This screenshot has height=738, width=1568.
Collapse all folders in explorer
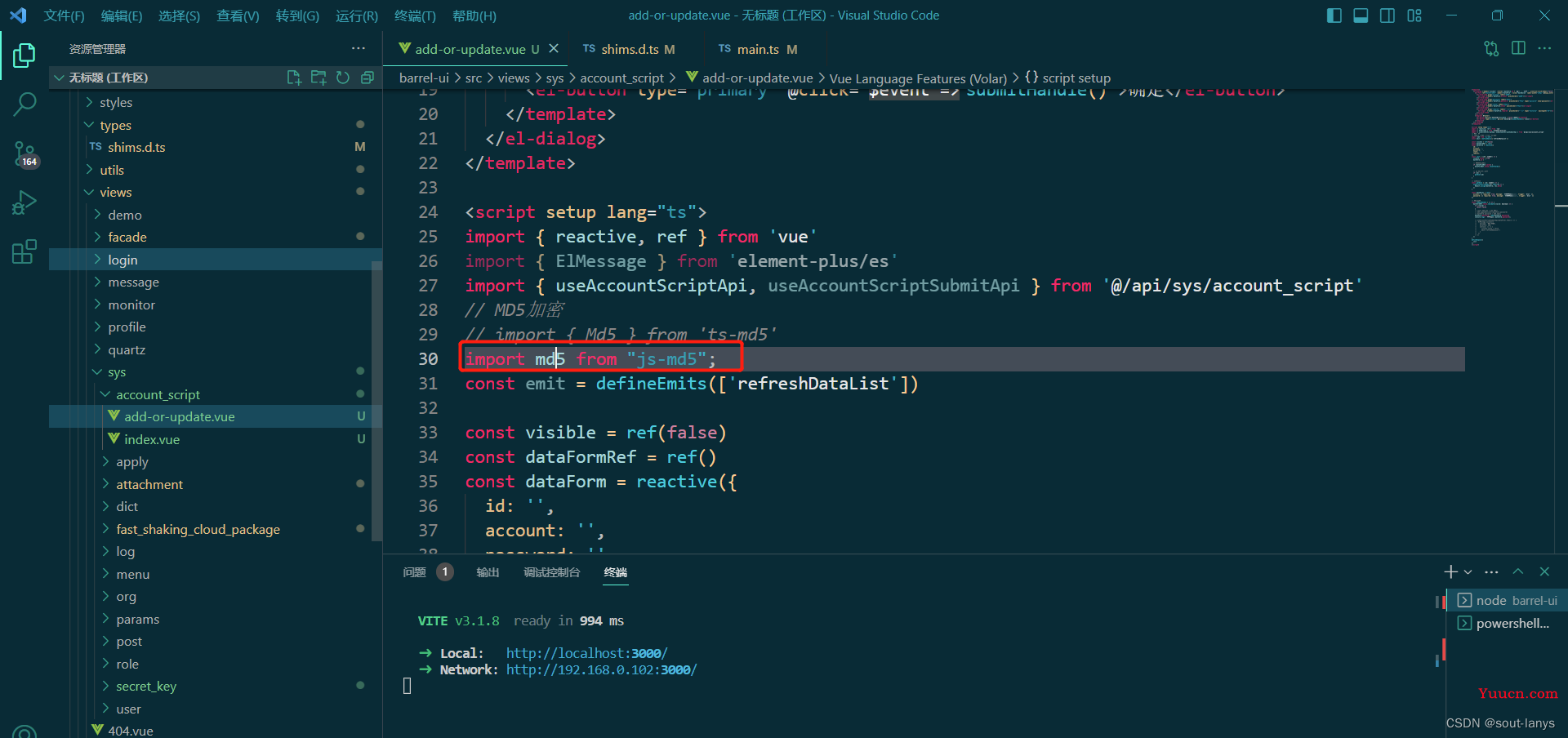[367, 78]
